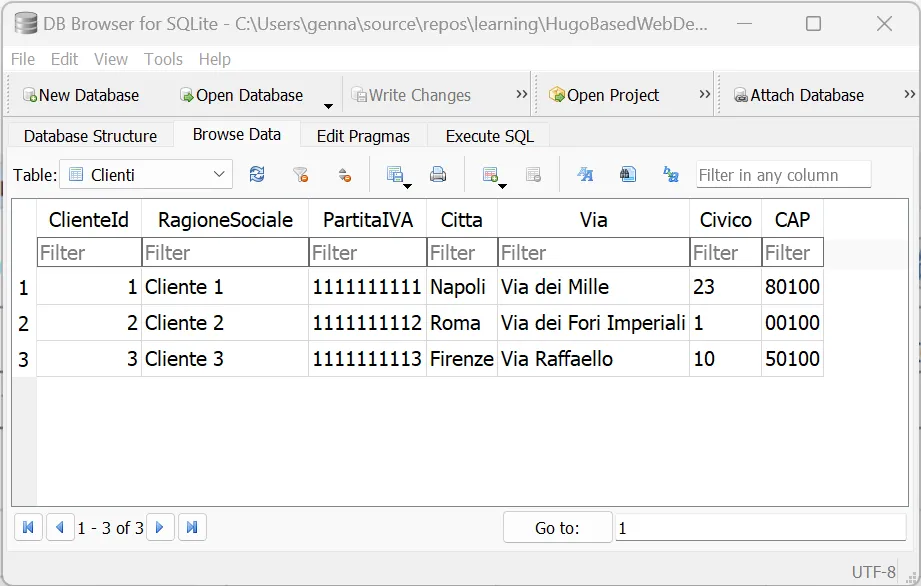921x586 pixels.
Task: Click the Via filter box
Action: coord(593,252)
